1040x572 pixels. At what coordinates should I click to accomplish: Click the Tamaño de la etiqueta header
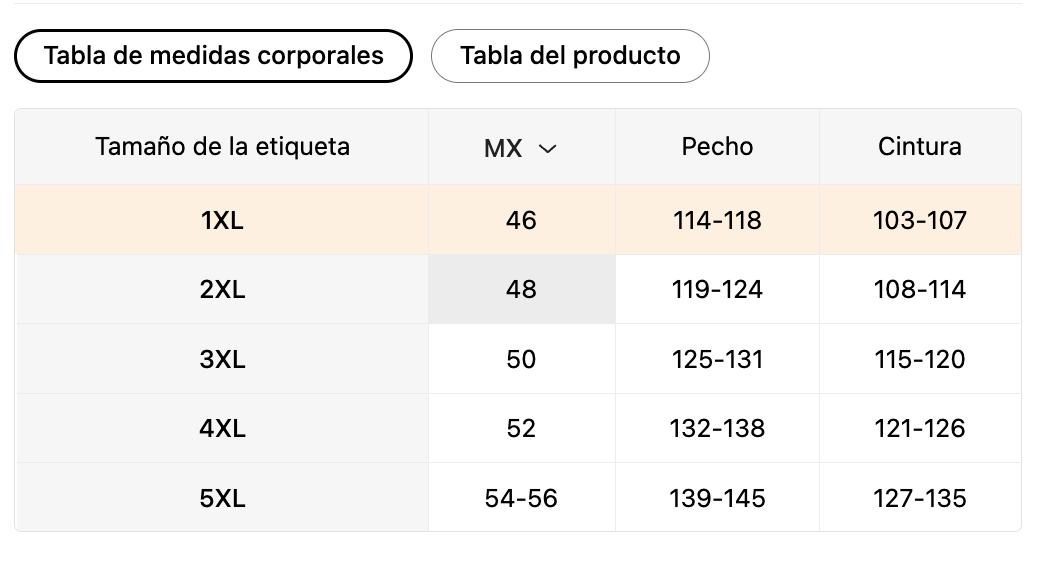point(222,147)
